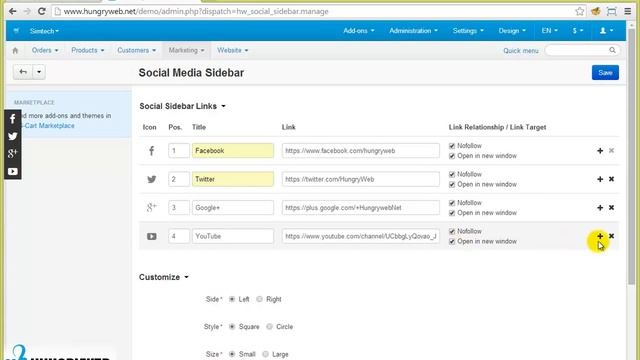
Task: Choose Large size
Action: click(265, 354)
